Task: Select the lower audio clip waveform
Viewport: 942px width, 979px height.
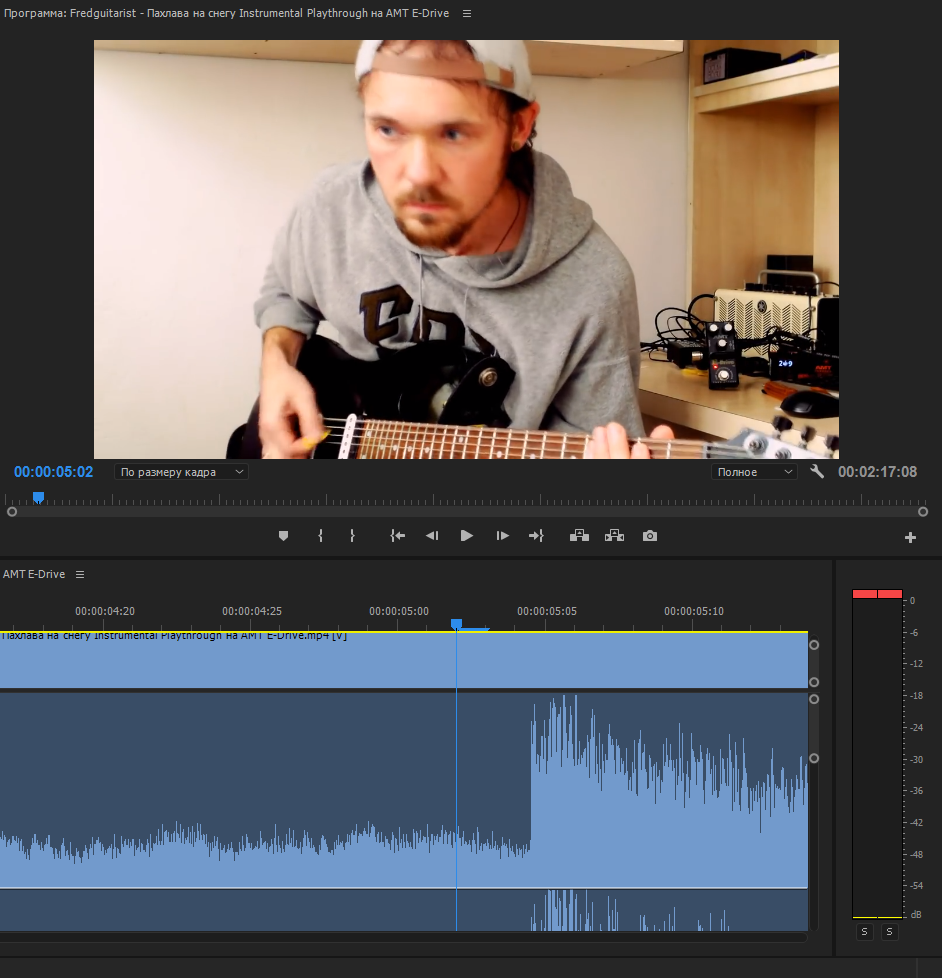Action: click(x=404, y=910)
